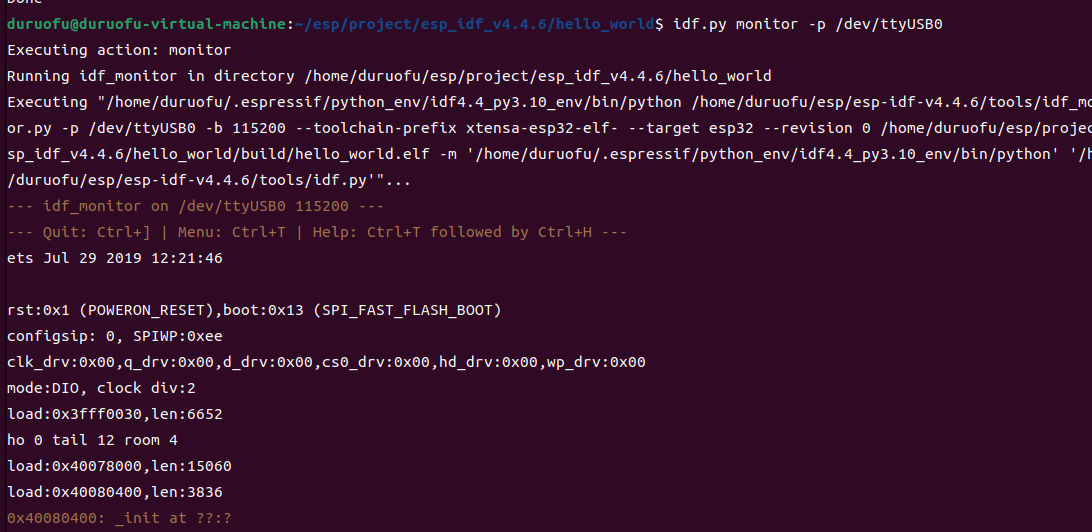1092x532 pixels.
Task: Click the green duruofu@duruofu-virtual-machine prompt
Action: click(146, 24)
